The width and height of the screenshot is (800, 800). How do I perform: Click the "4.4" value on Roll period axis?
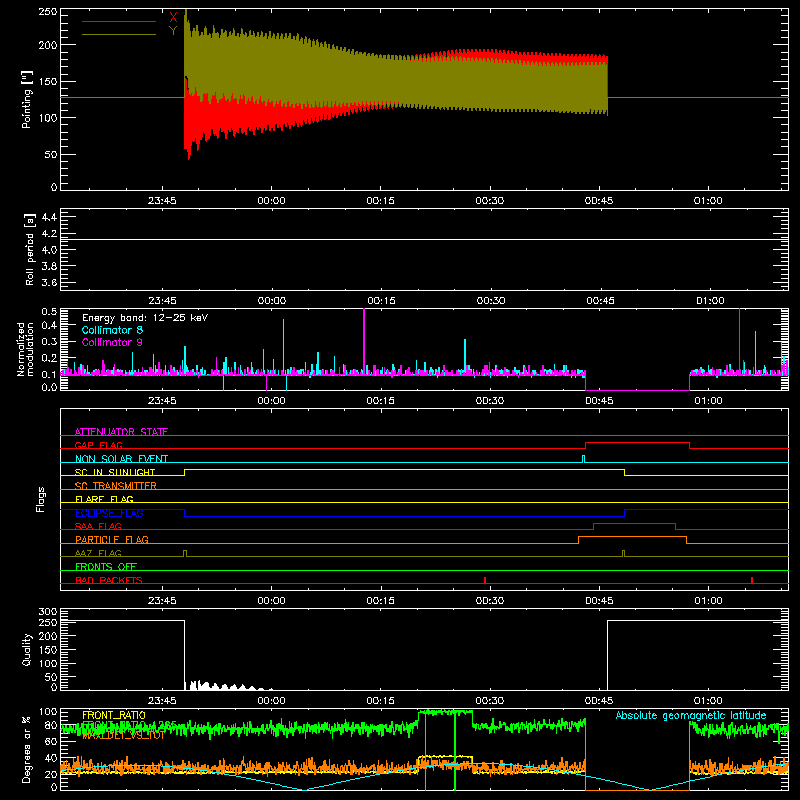click(49, 217)
